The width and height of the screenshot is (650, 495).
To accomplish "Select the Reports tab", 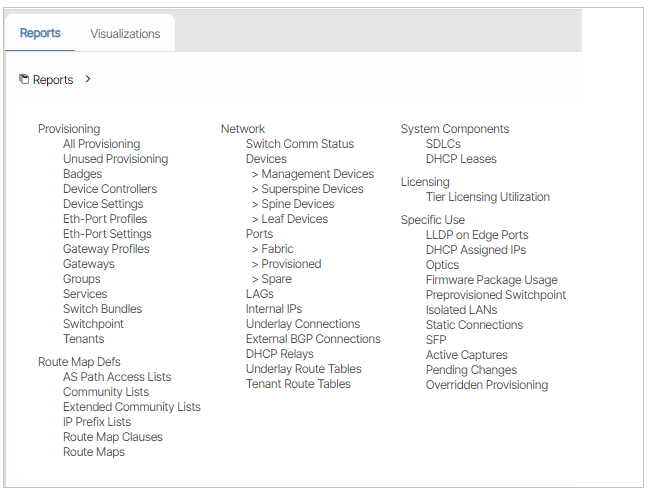I will click(40, 34).
